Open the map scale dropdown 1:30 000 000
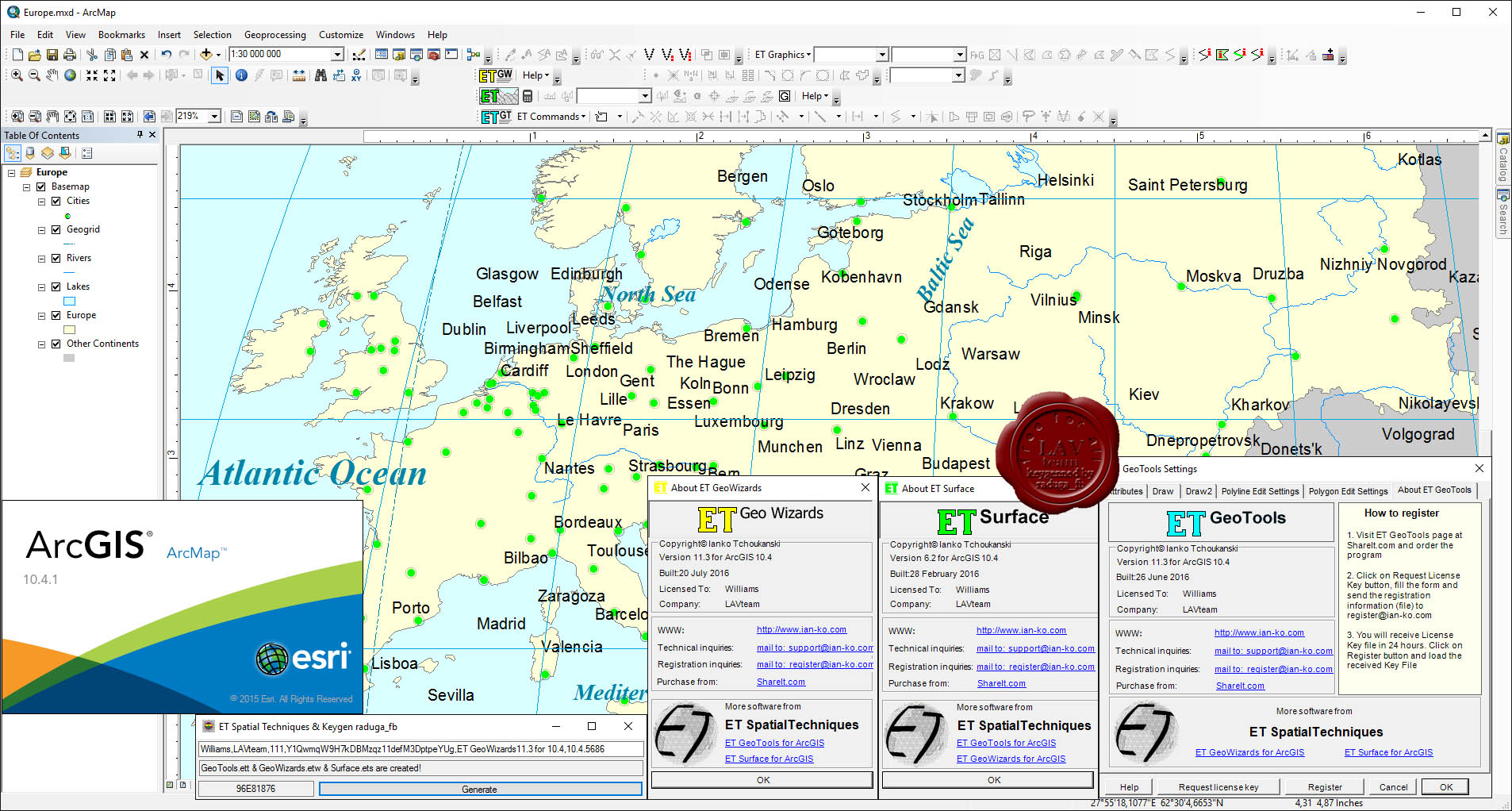 337,55
